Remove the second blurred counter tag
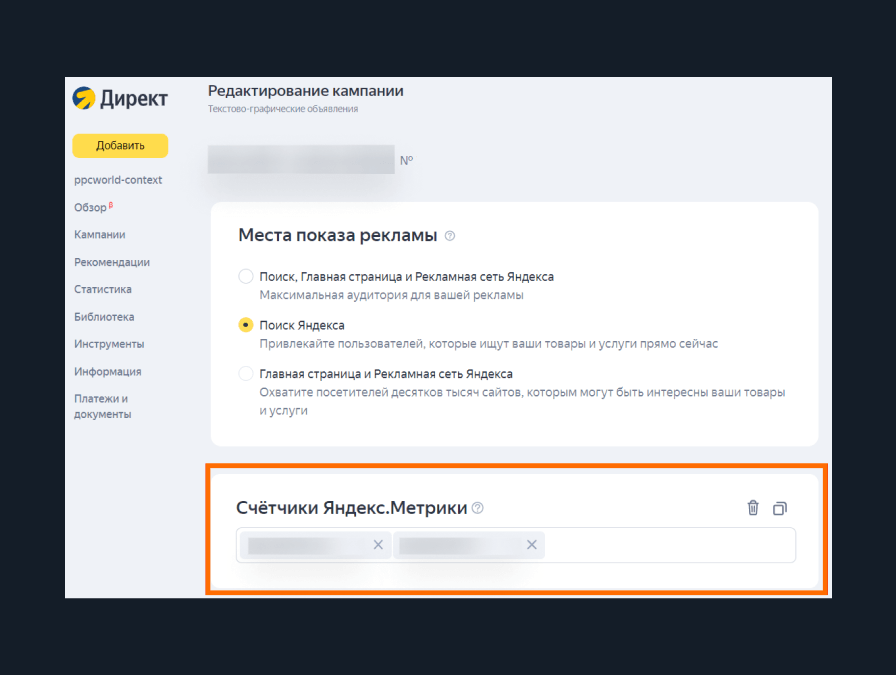The width and height of the screenshot is (896, 675). (x=531, y=545)
